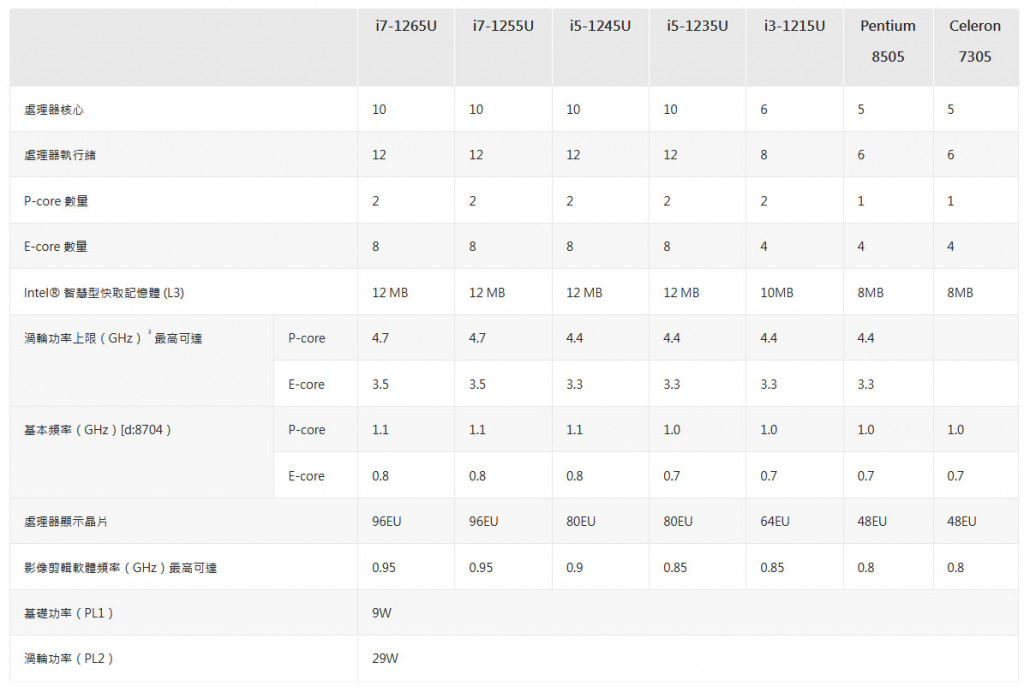Click the 8MB cache value for Celeron 7305
The image size is (1024, 692).
pyautogui.click(x=960, y=292)
